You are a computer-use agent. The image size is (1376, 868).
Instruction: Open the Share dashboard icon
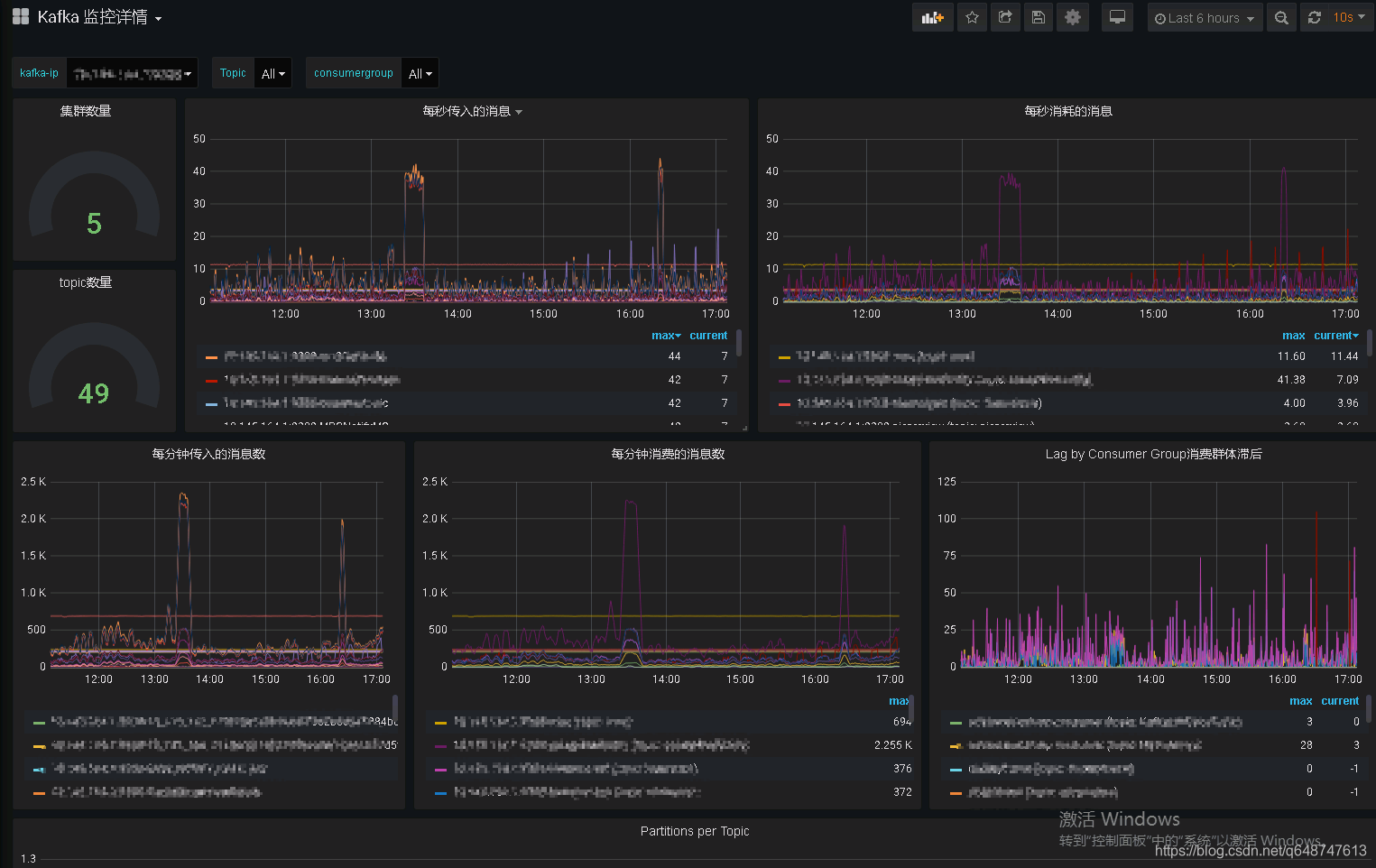[1005, 17]
